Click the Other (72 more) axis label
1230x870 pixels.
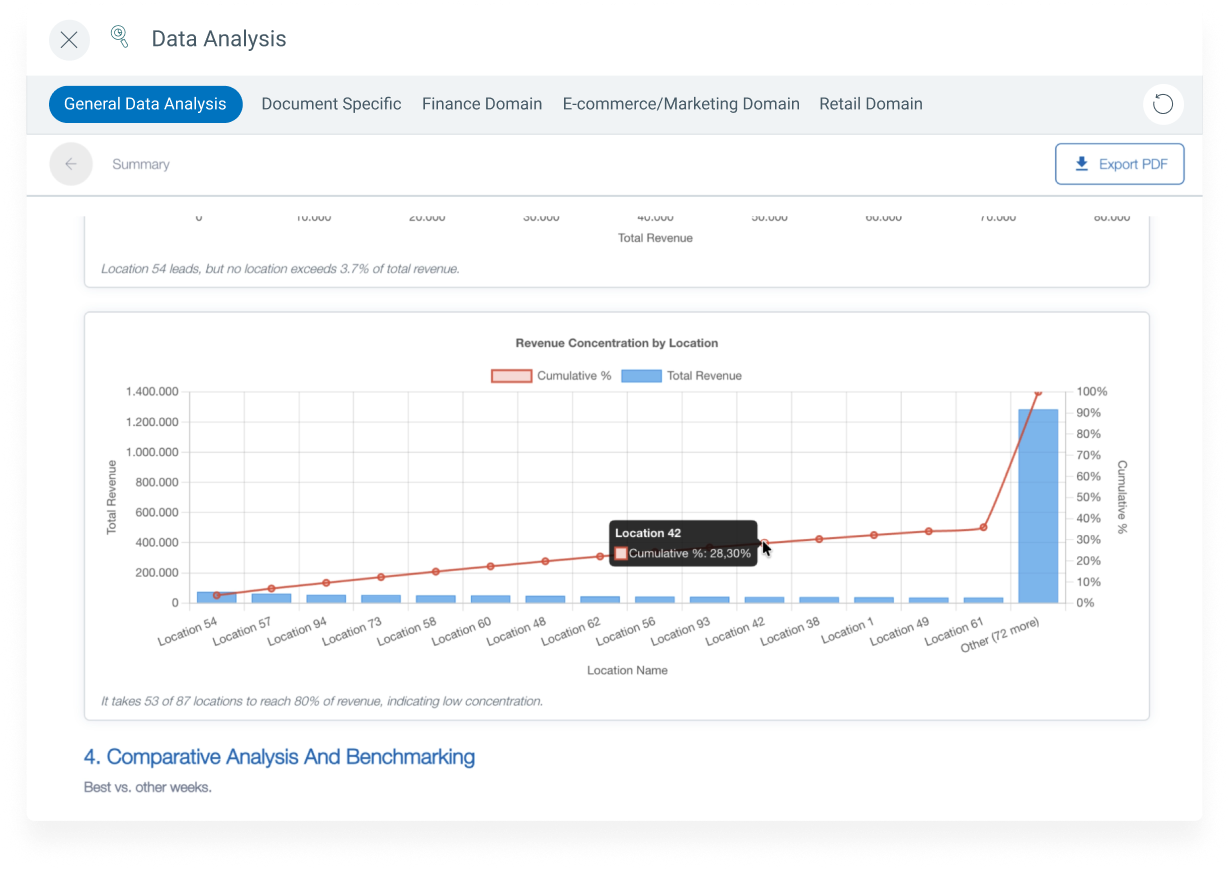pyautogui.click(x=1001, y=635)
